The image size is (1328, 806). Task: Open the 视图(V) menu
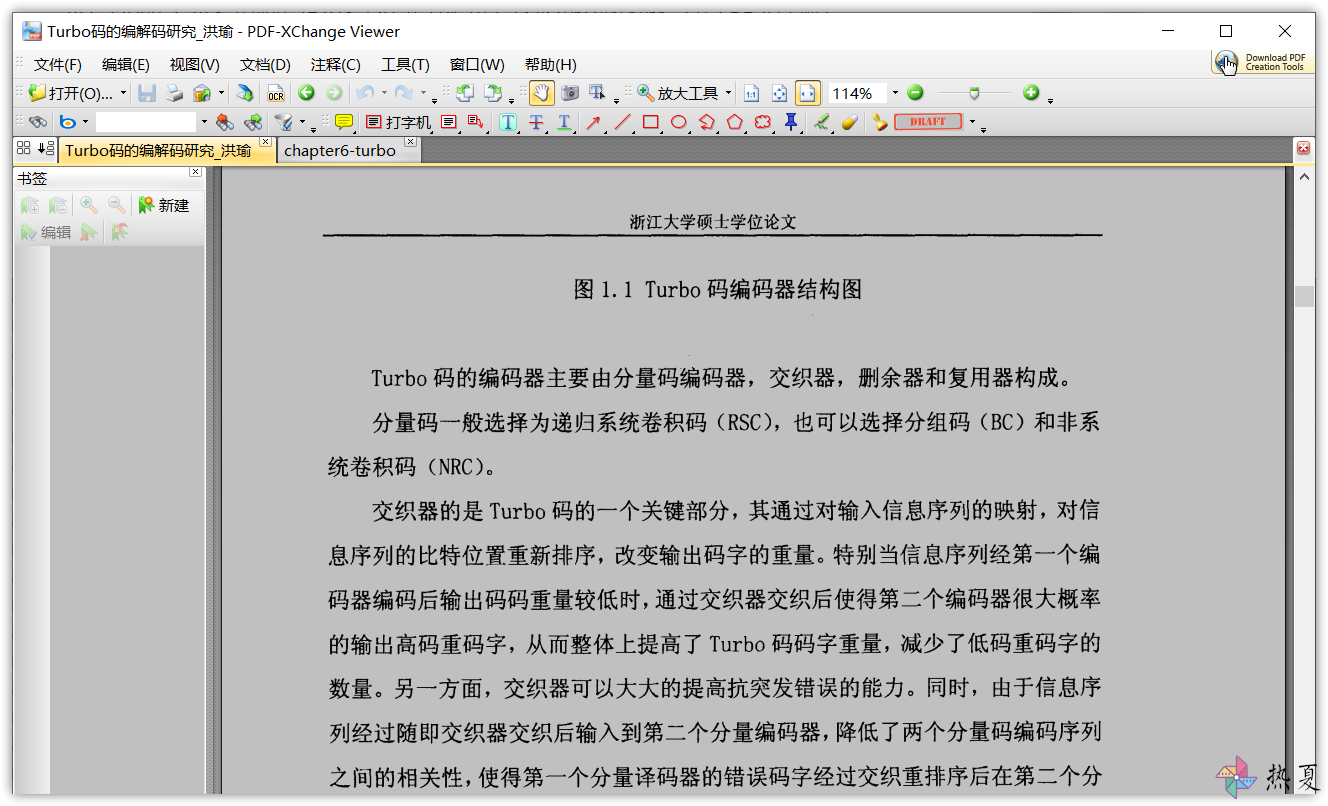point(195,65)
